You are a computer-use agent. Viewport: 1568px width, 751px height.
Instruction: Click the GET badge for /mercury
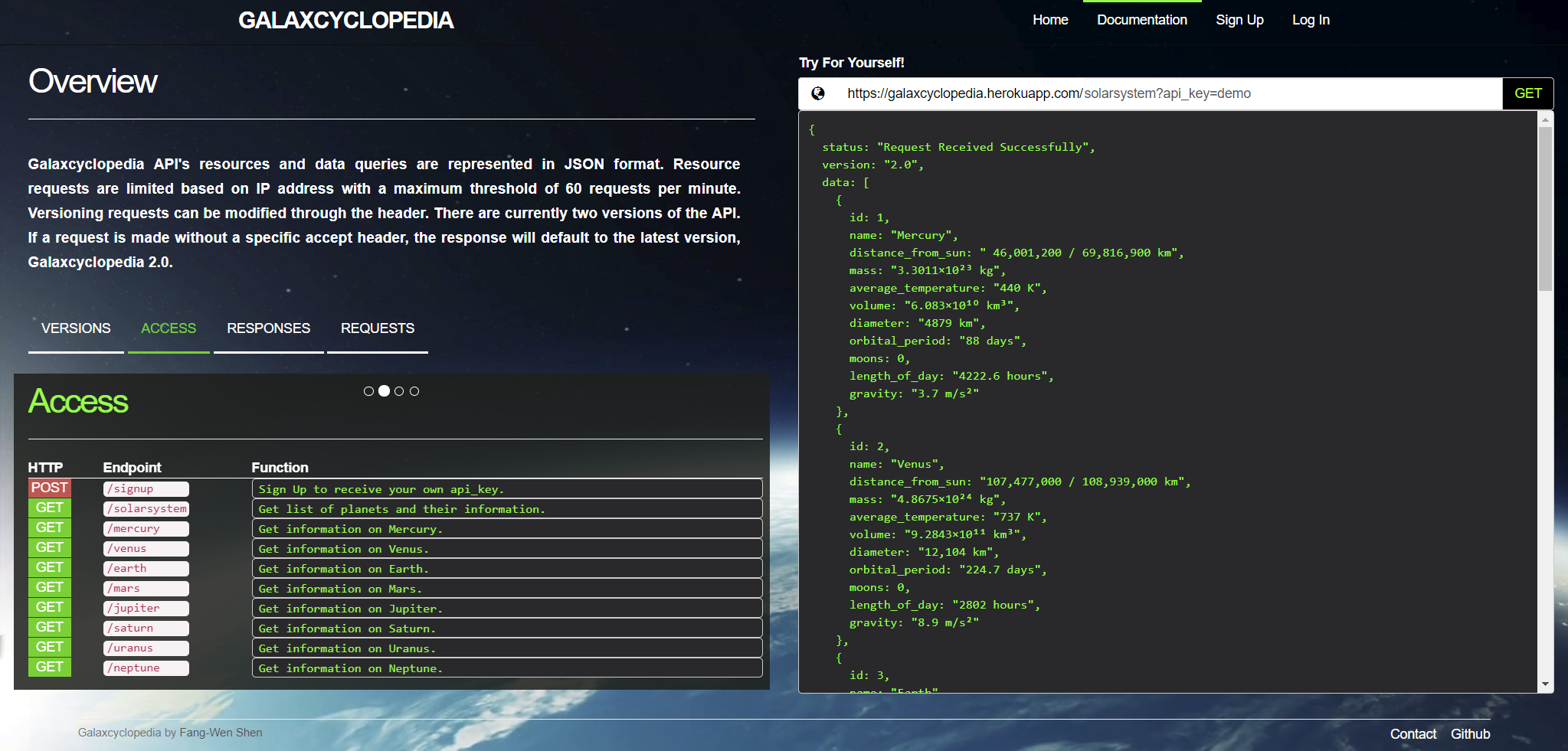tap(50, 527)
